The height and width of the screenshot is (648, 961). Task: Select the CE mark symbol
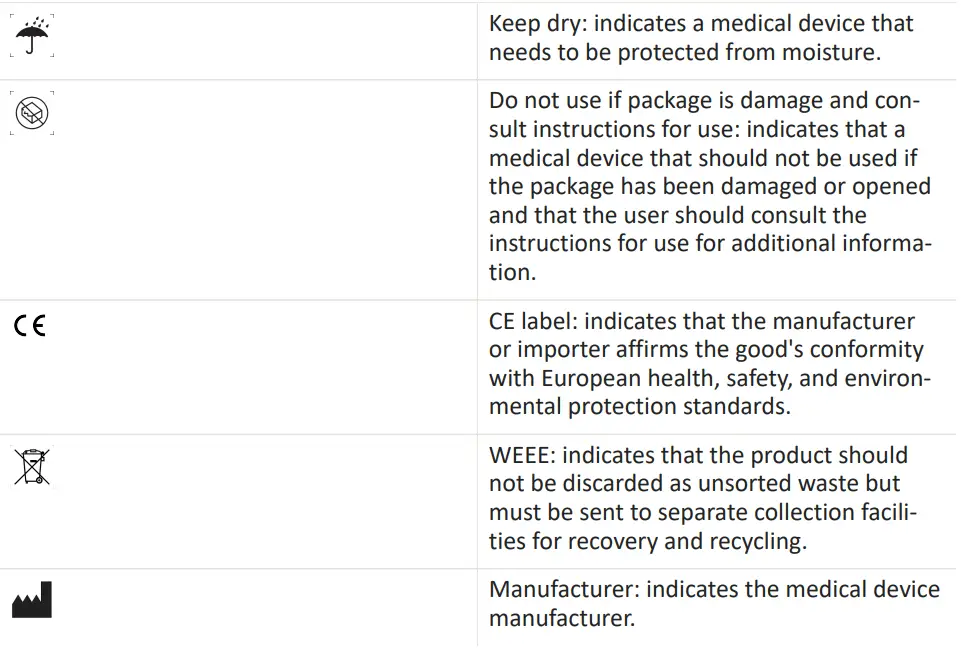coord(30,326)
